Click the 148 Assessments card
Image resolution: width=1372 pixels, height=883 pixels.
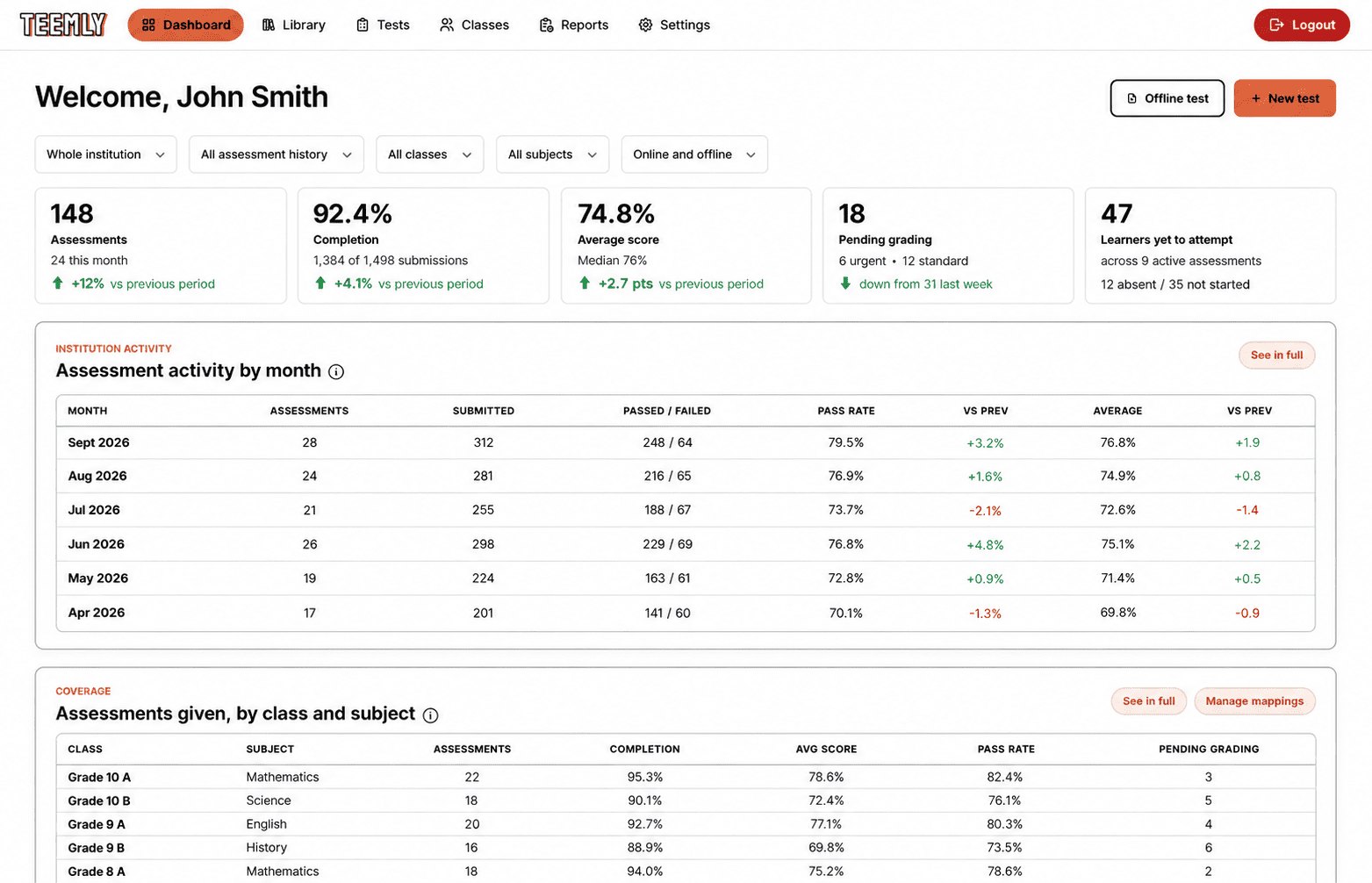[x=161, y=246]
